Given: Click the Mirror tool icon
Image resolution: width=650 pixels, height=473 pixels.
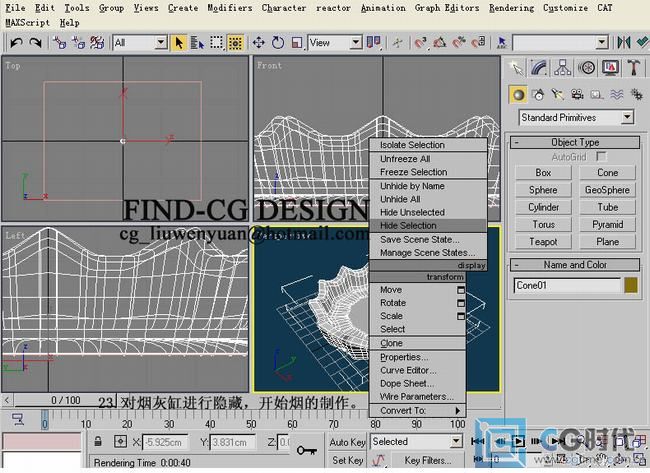Looking at the screenshot, I should [x=623, y=43].
